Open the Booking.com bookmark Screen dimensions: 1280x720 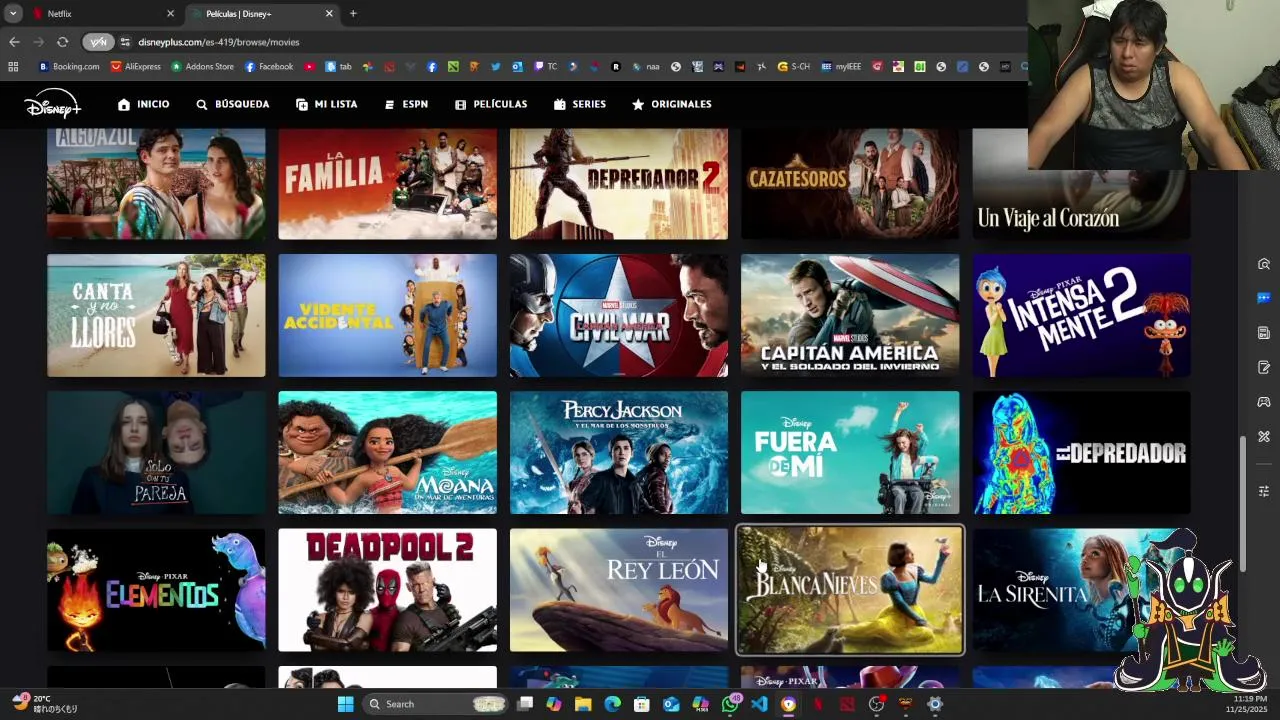click(69, 67)
